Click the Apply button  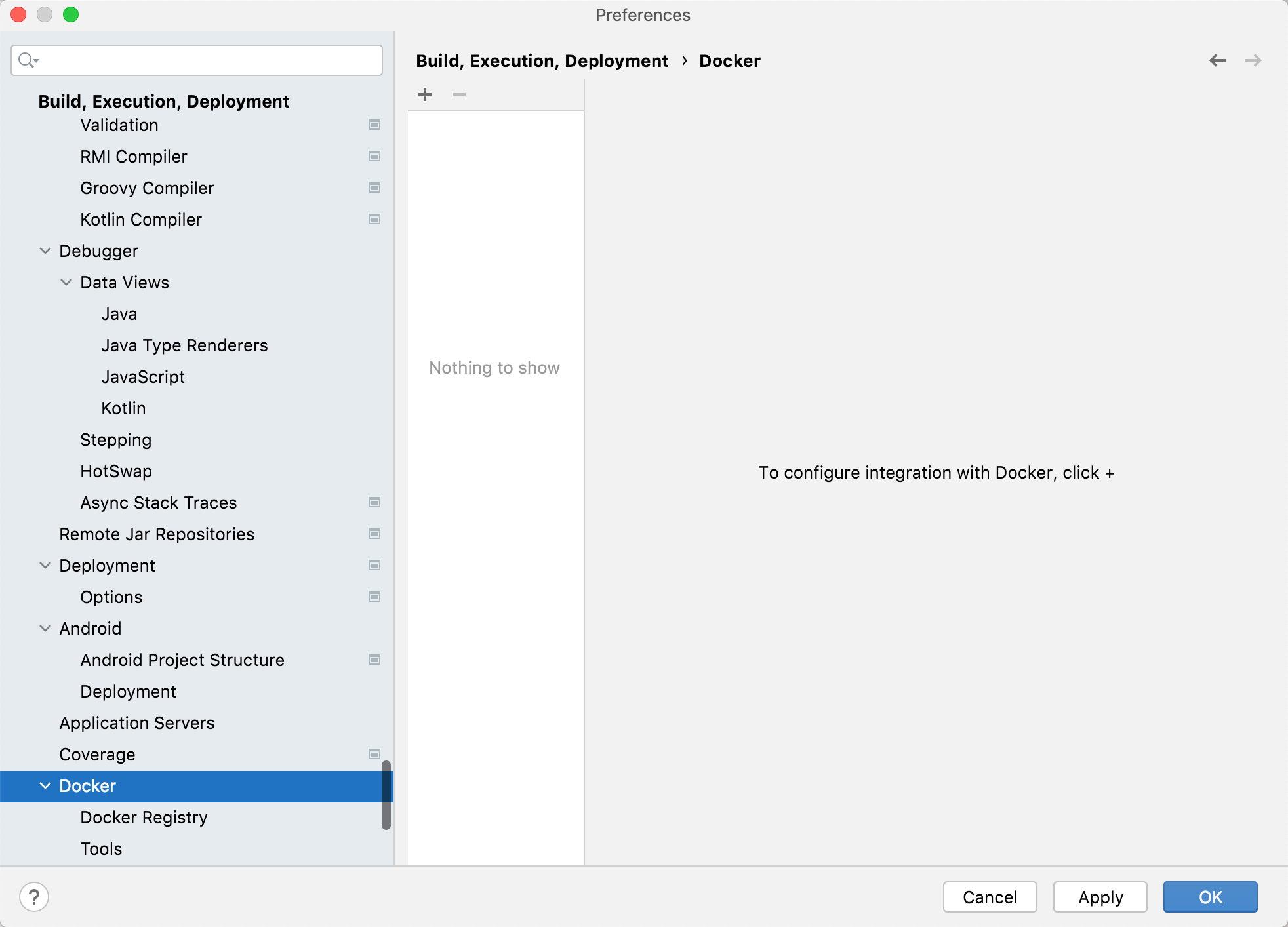tap(1100, 897)
